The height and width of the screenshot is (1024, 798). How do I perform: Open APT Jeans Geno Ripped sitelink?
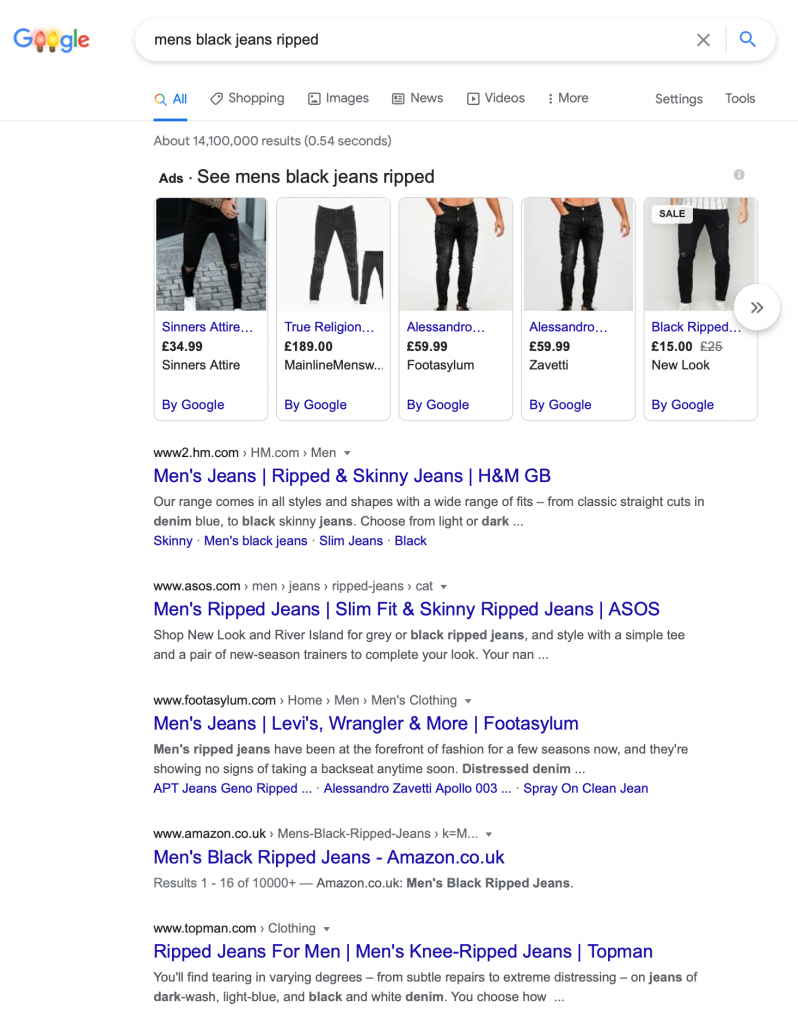coord(232,788)
